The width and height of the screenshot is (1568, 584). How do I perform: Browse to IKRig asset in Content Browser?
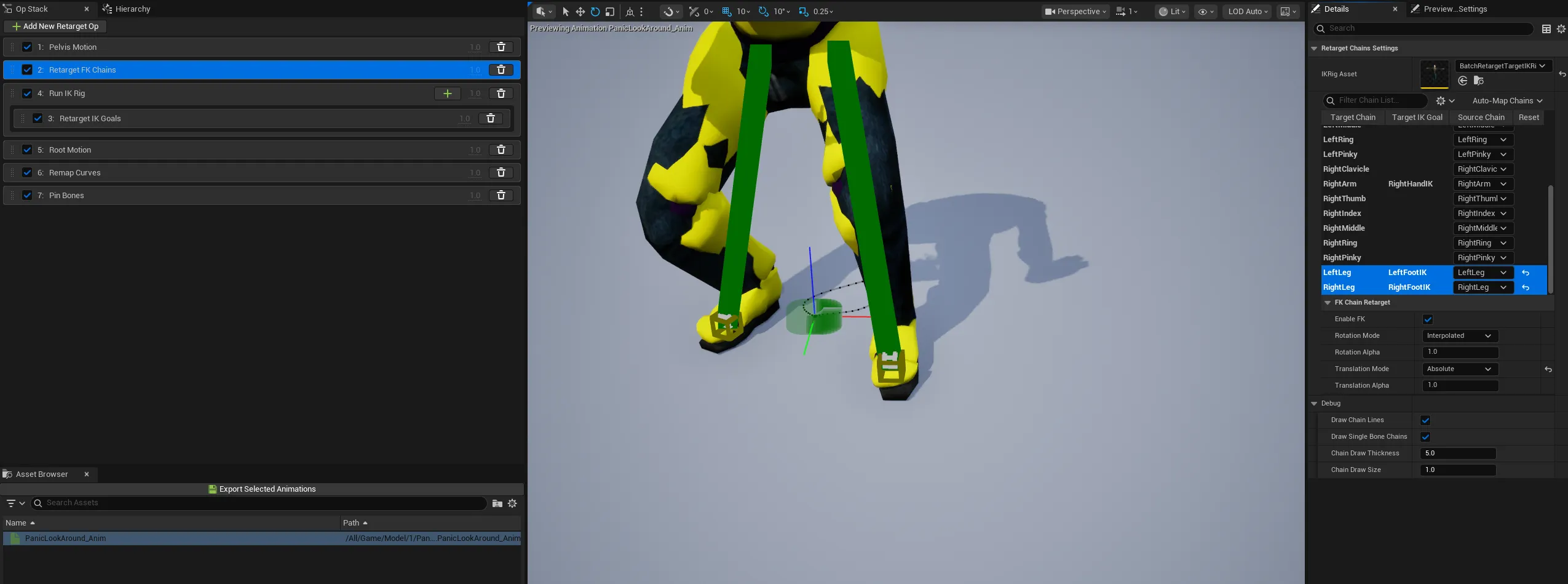coord(1479,81)
